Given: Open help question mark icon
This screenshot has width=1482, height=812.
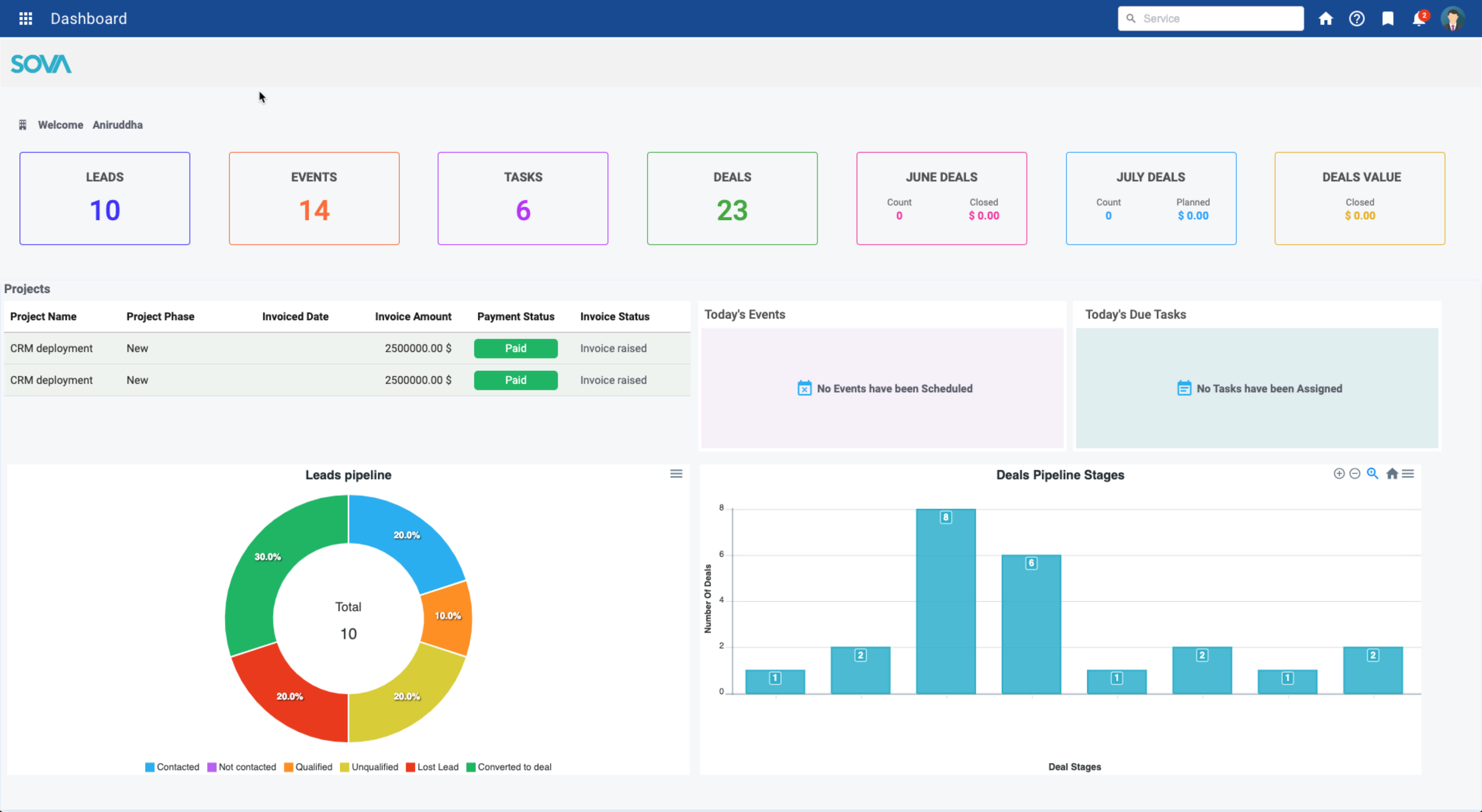Looking at the screenshot, I should (1357, 19).
